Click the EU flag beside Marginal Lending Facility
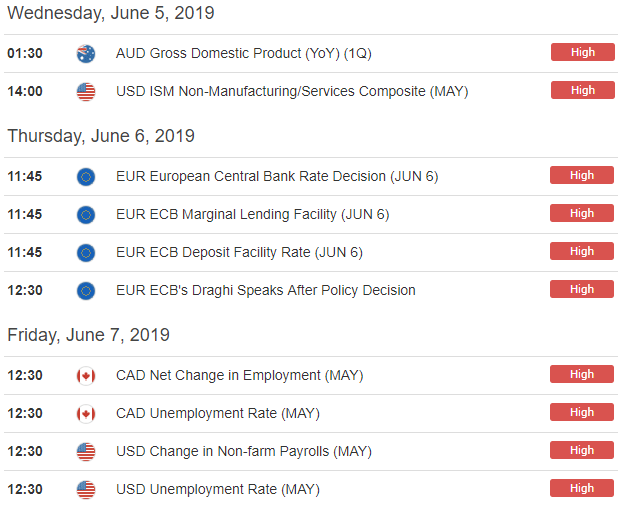This screenshot has width=618, height=505. [86, 215]
